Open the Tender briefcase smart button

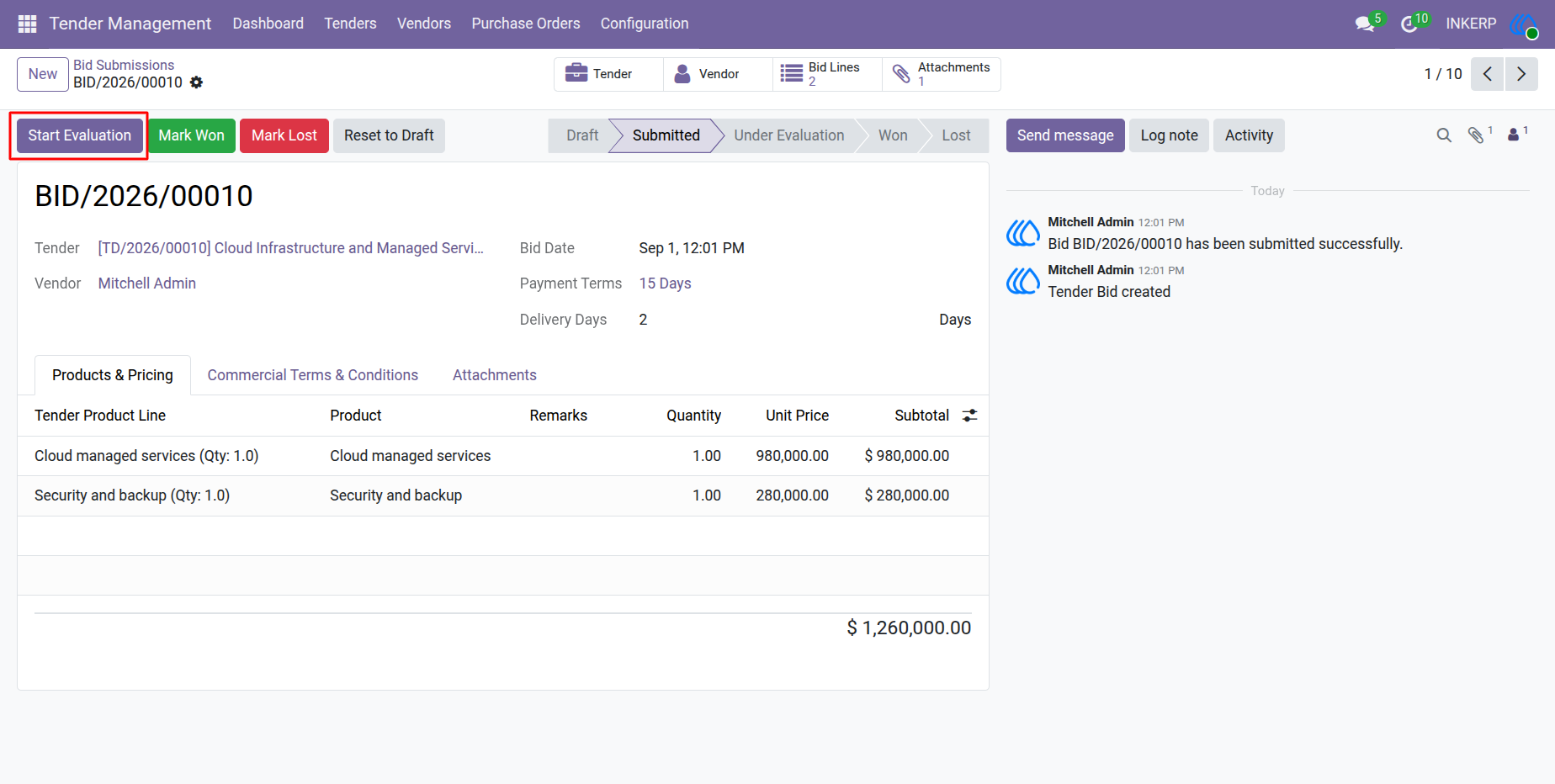pos(608,74)
